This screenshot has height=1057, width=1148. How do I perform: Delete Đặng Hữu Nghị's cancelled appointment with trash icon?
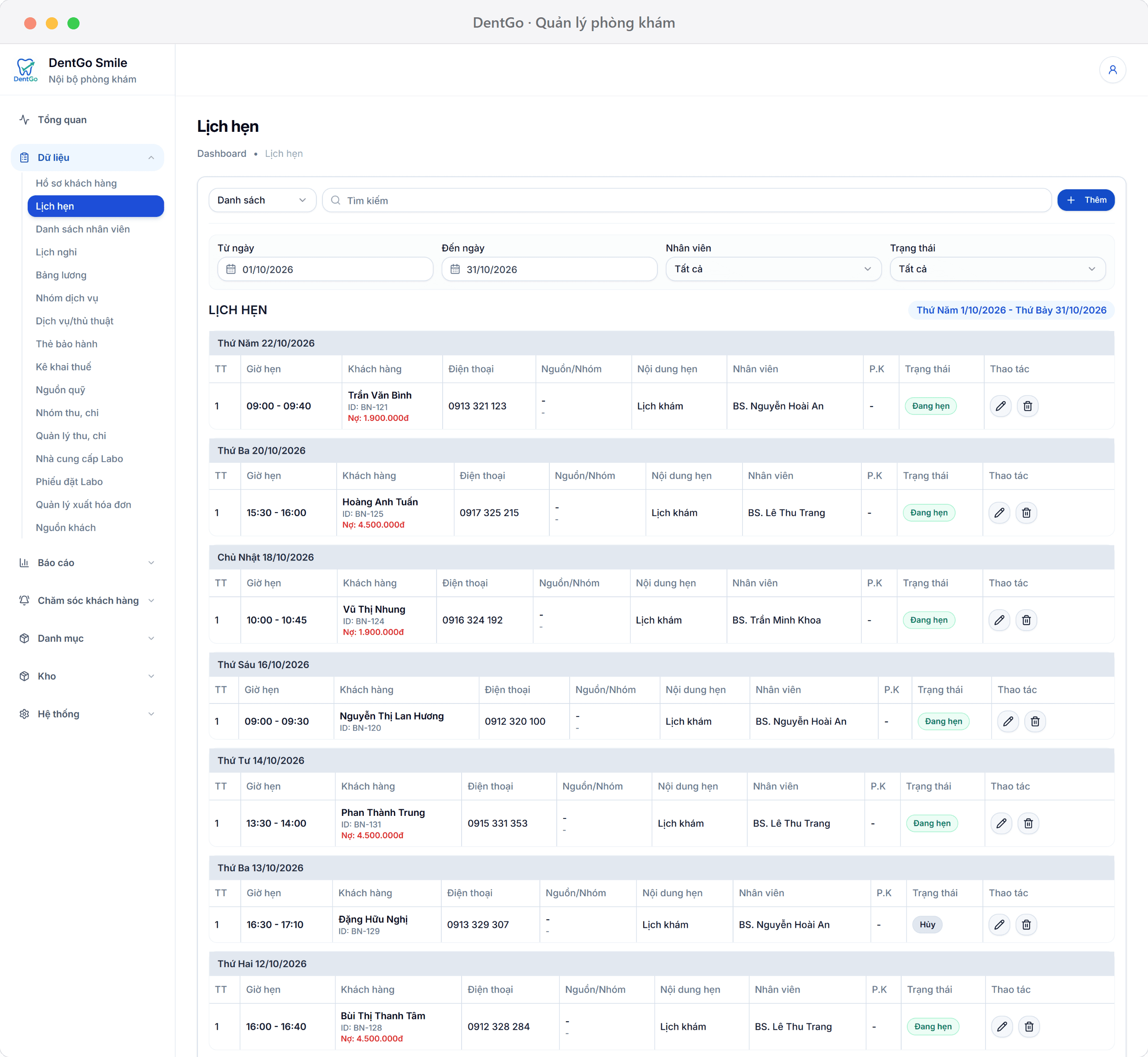(x=1026, y=925)
